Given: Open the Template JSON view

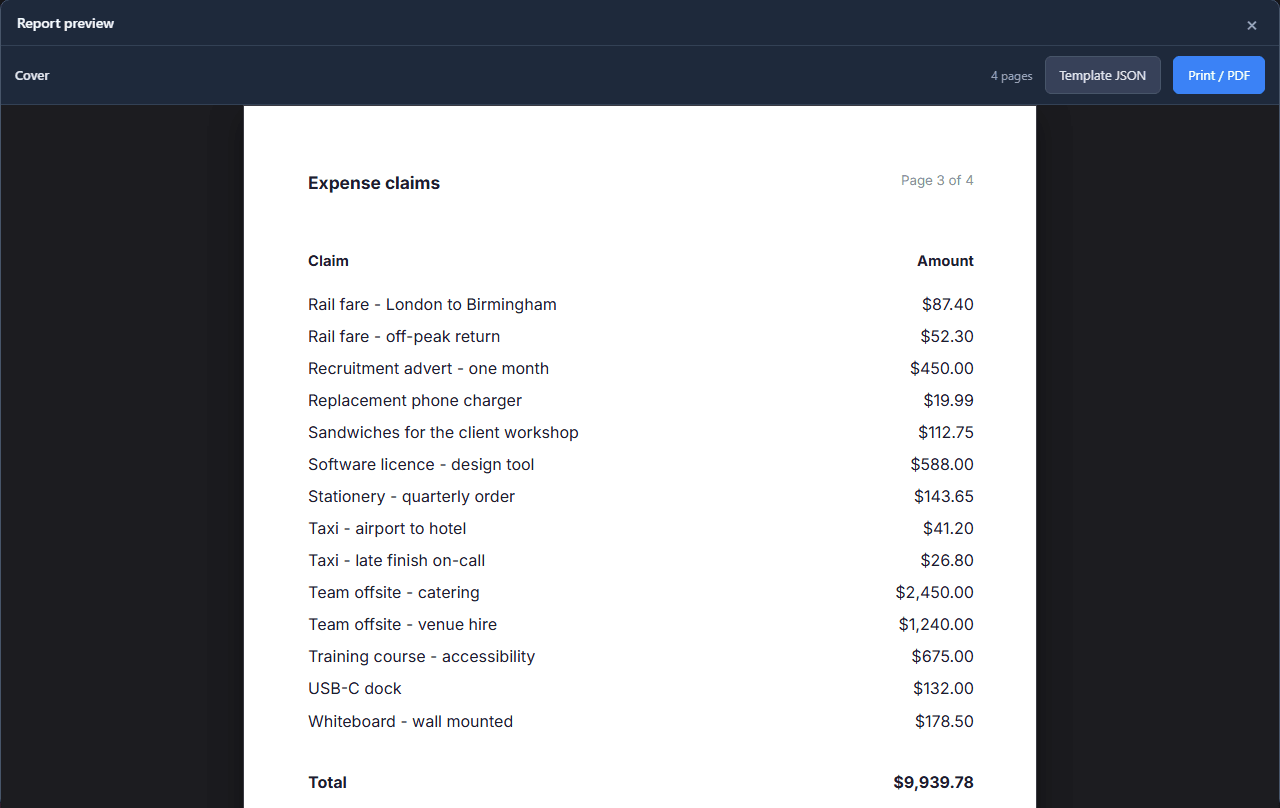Looking at the screenshot, I should [1103, 75].
